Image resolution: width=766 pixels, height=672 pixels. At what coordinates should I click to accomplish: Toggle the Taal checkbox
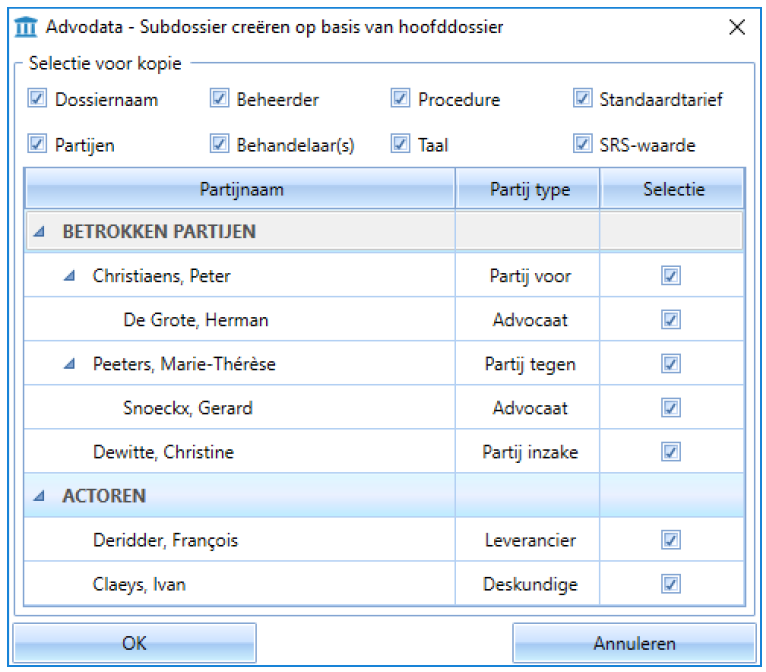(400, 144)
